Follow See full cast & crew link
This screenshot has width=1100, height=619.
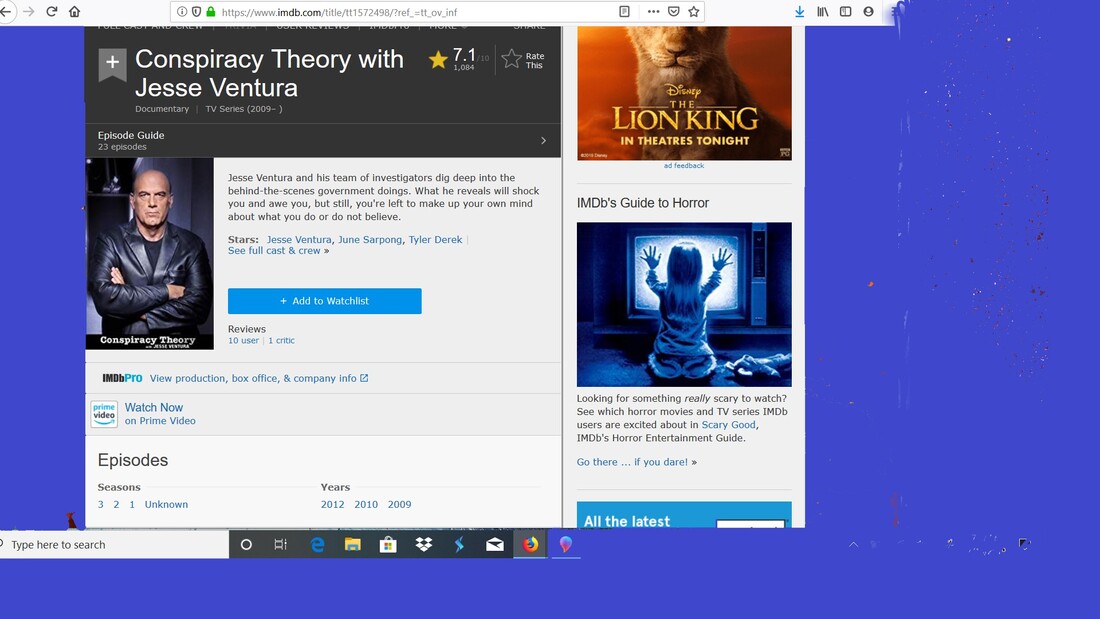coord(274,251)
